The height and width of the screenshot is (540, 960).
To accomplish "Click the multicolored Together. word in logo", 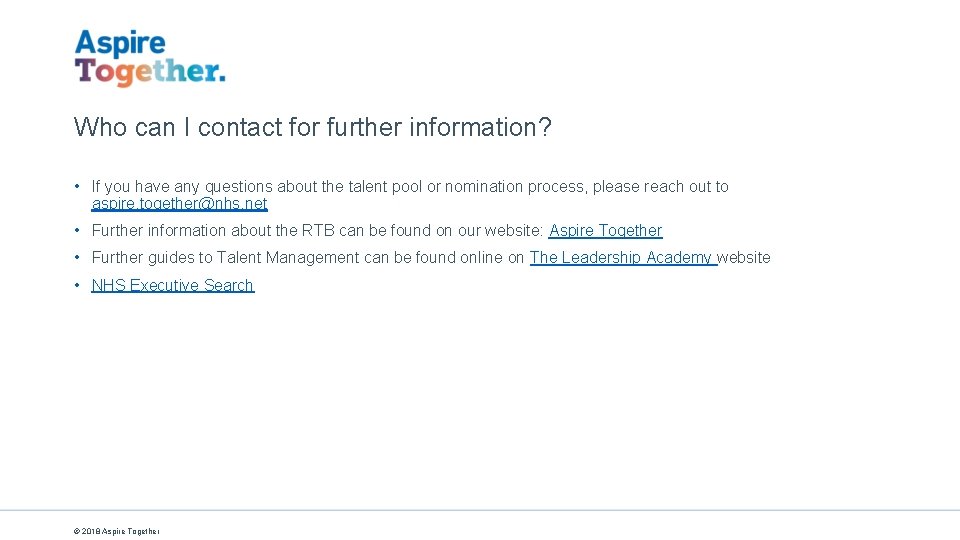I will pyautogui.click(x=150, y=72).
